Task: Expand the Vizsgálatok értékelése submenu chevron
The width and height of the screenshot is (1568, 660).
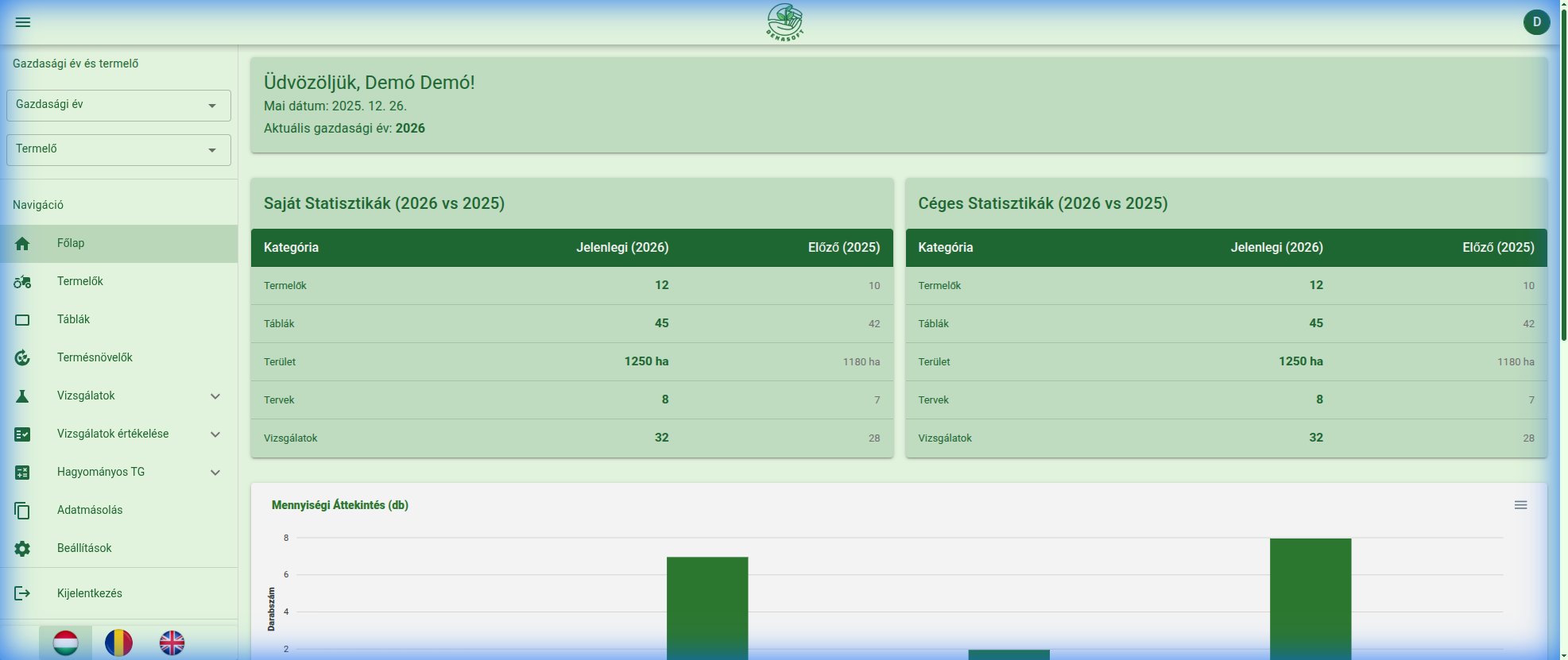Action: pos(215,434)
